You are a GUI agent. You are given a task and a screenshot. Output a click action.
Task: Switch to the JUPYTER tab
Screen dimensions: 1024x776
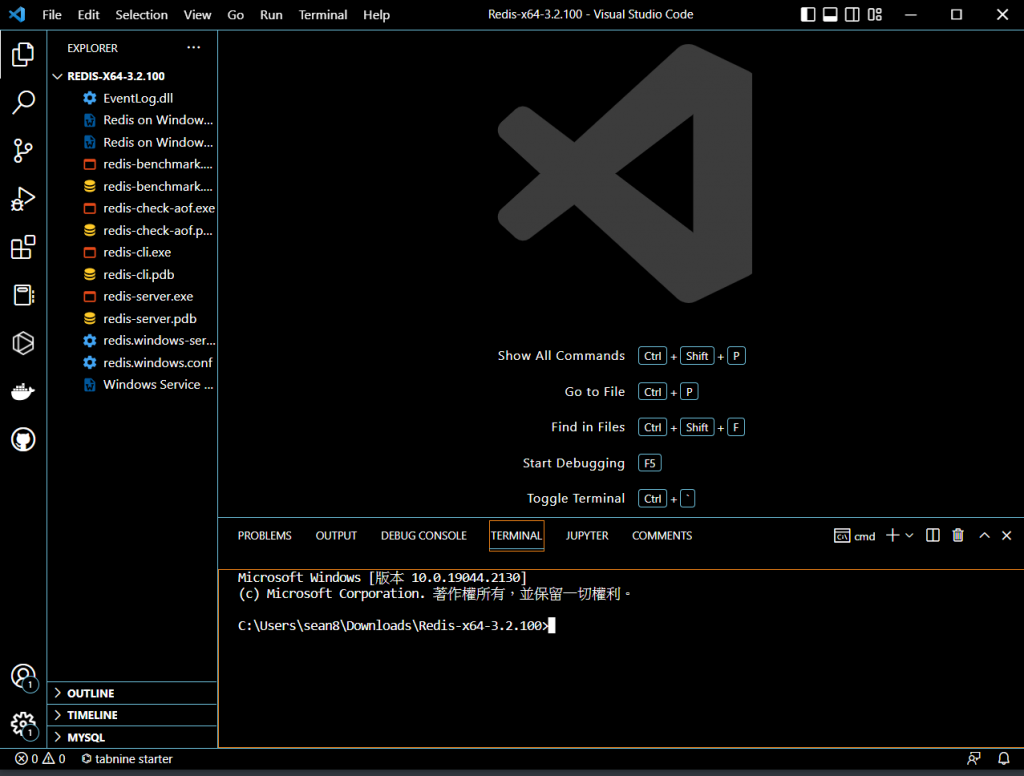[x=587, y=536]
